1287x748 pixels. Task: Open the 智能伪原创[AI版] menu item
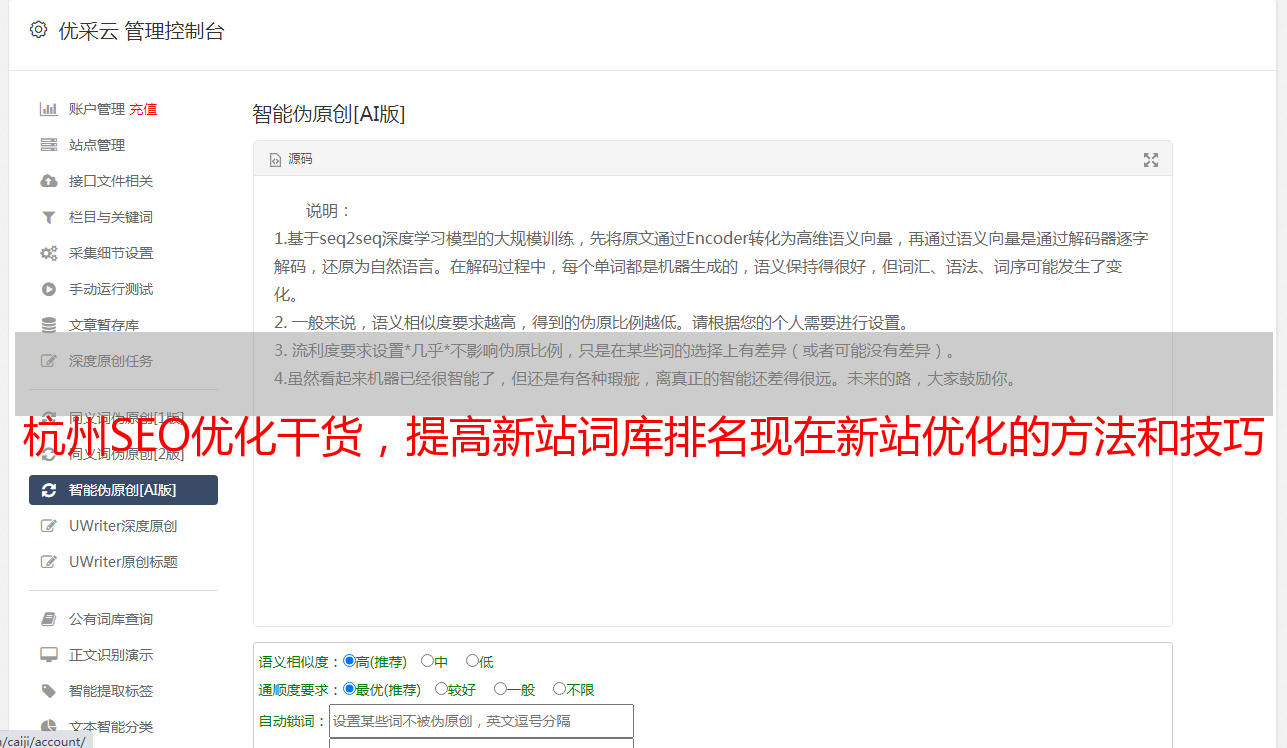tap(123, 490)
